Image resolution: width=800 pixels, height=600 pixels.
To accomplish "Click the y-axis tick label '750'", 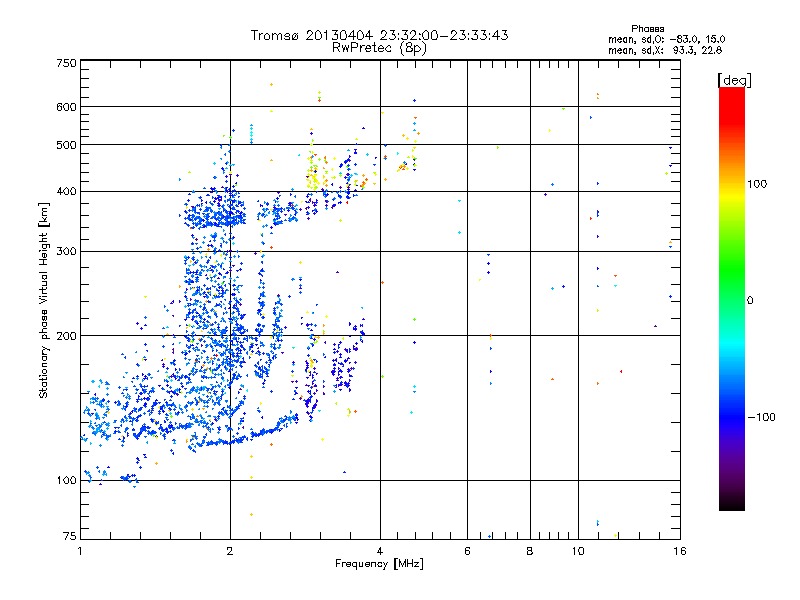I will 66,63.
